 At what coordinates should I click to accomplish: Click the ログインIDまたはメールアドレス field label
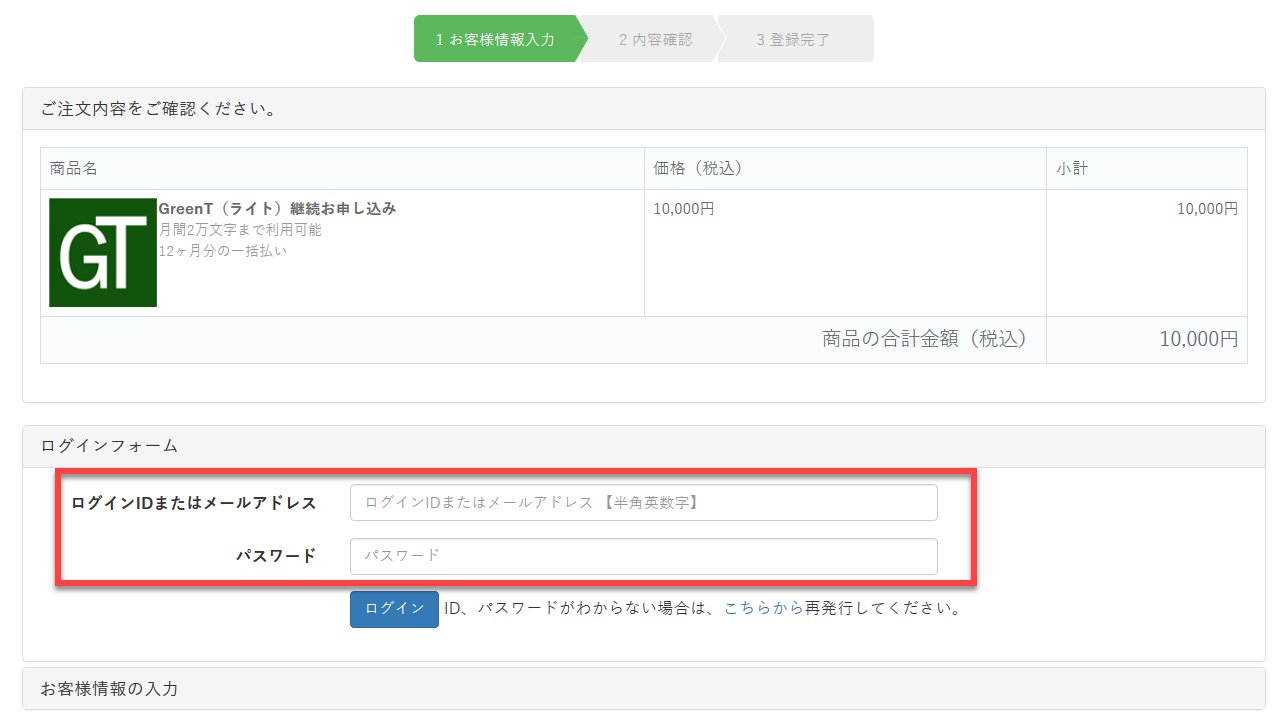coord(194,503)
